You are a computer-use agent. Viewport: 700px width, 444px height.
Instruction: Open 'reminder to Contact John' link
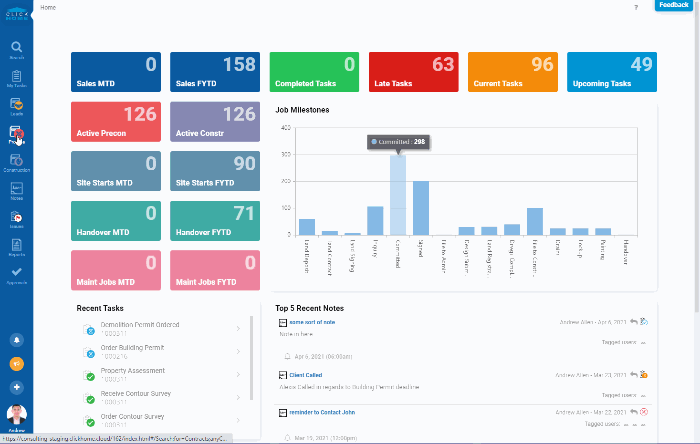[x=322, y=412]
